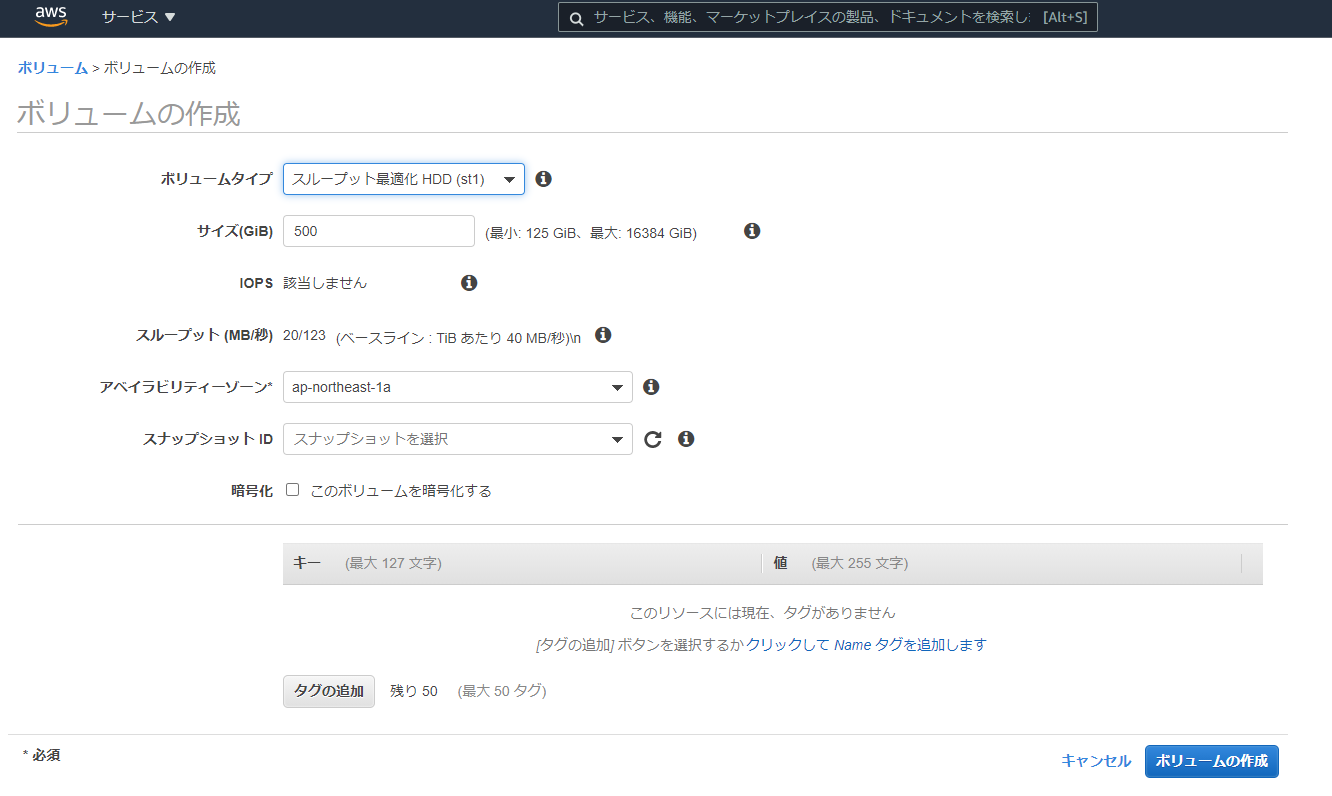This screenshot has height=796, width=1332.
Task: Click the search magnifier icon in top bar
Action: pyautogui.click(x=575, y=18)
